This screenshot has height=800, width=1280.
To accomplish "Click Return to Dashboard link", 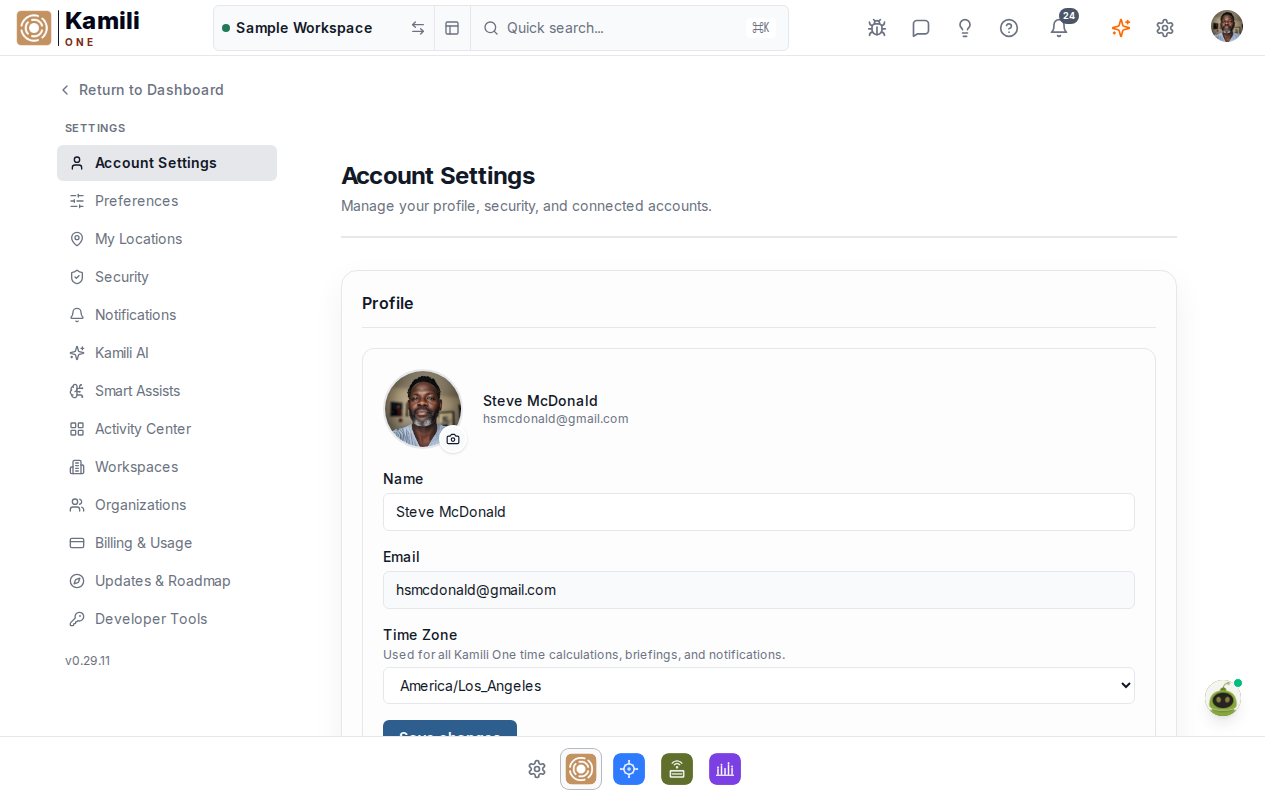I will click(x=141, y=90).
